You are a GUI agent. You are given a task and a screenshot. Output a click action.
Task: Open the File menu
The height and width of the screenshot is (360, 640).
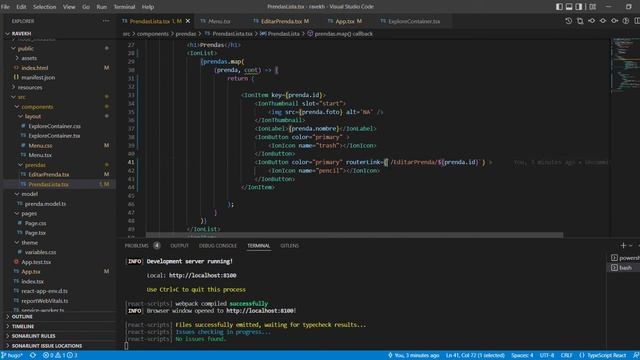point(5,7)
